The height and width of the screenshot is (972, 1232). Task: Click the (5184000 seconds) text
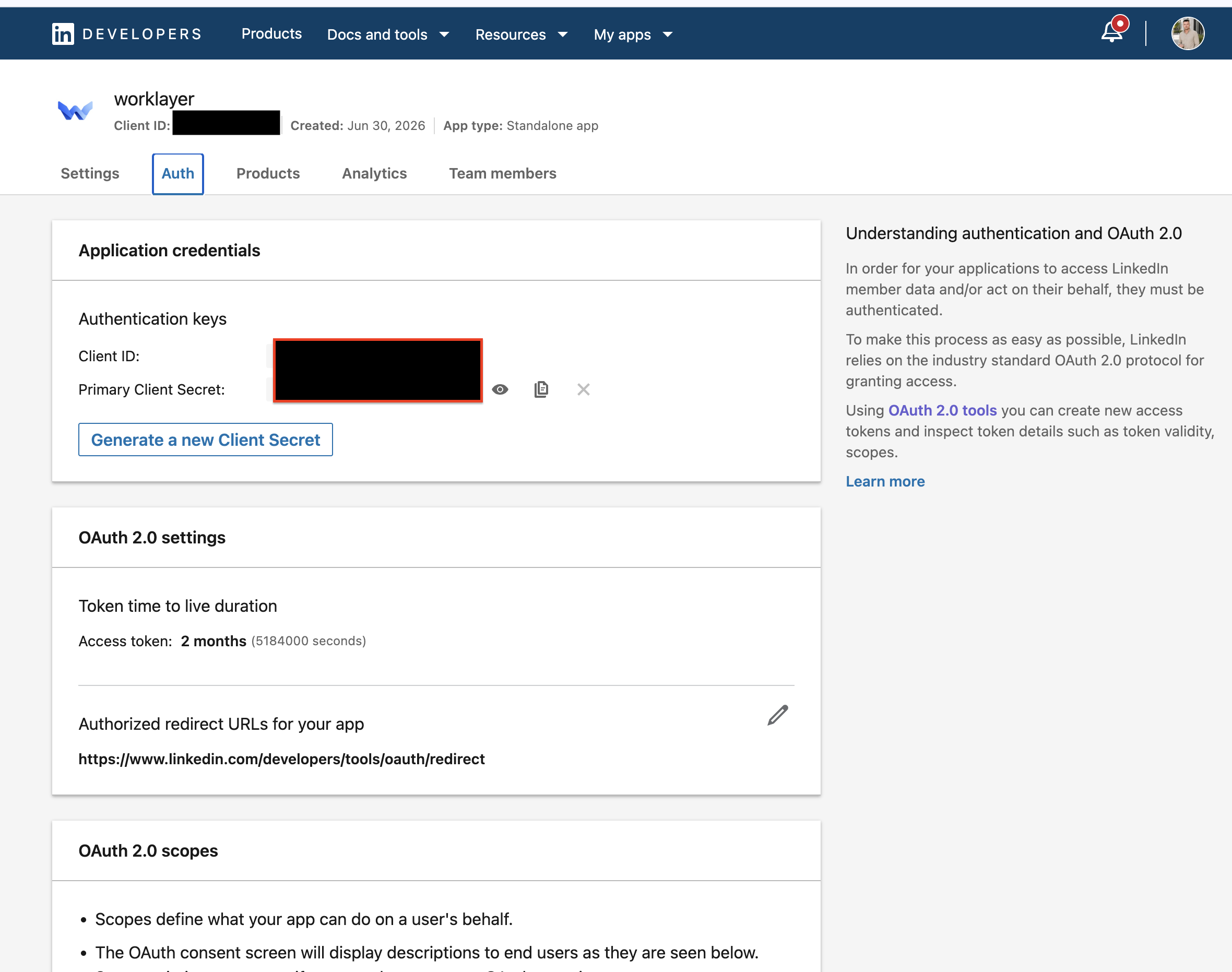[x=309, y=642]
